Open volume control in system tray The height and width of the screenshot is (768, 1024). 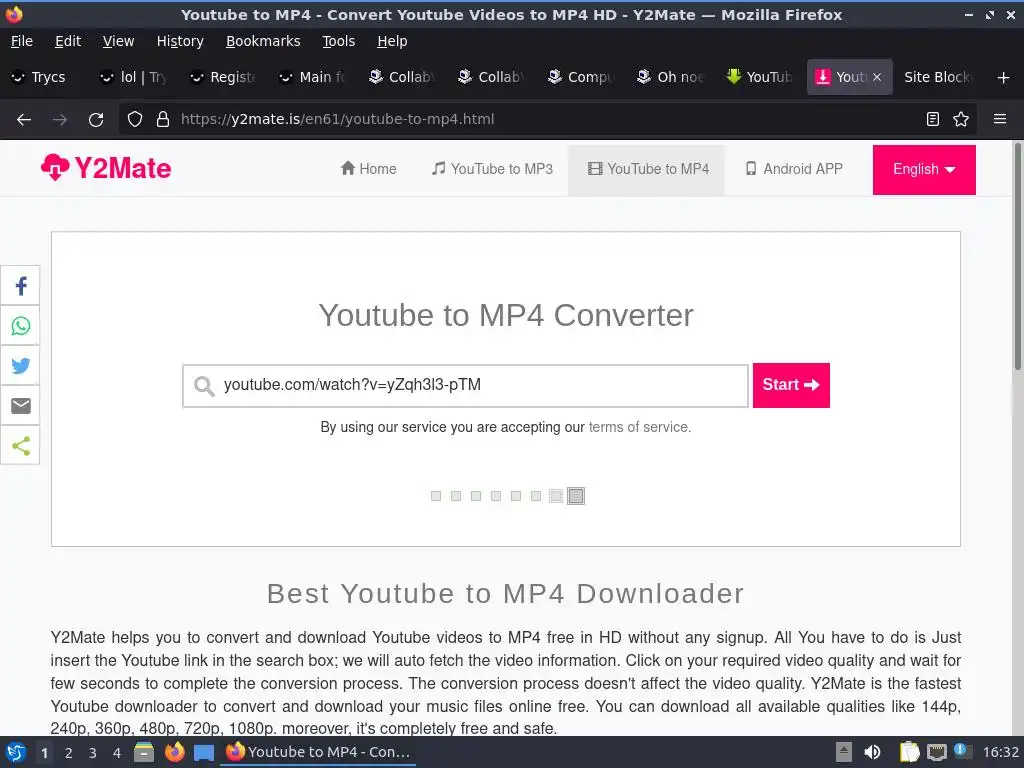point(872,752)
